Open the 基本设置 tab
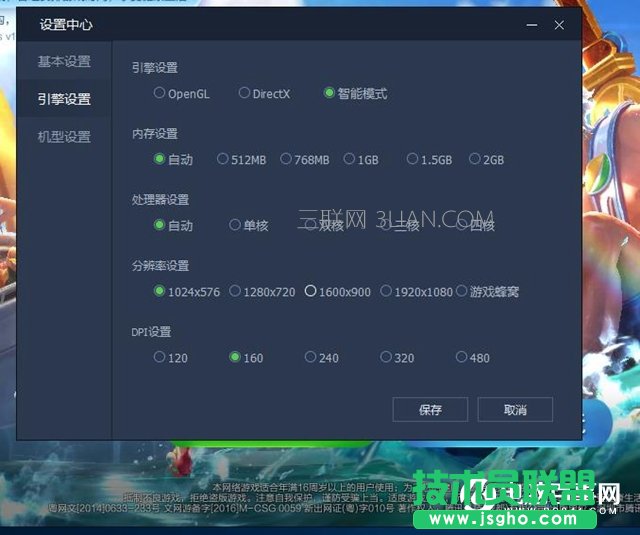The image size is (640, 535). pyautogui.click(x=64, y=62)
